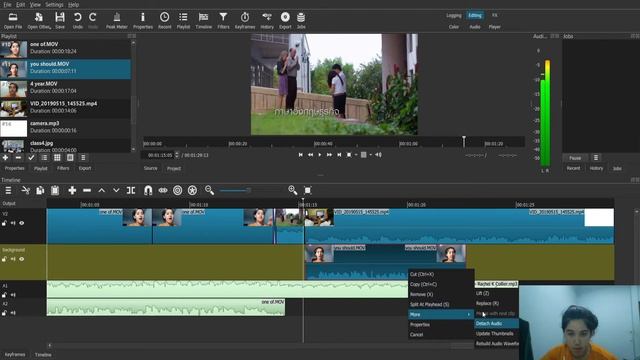Click the Open Other toolbar icon
640x360 pixels.
pyautogui.click(x=39, y=20)
